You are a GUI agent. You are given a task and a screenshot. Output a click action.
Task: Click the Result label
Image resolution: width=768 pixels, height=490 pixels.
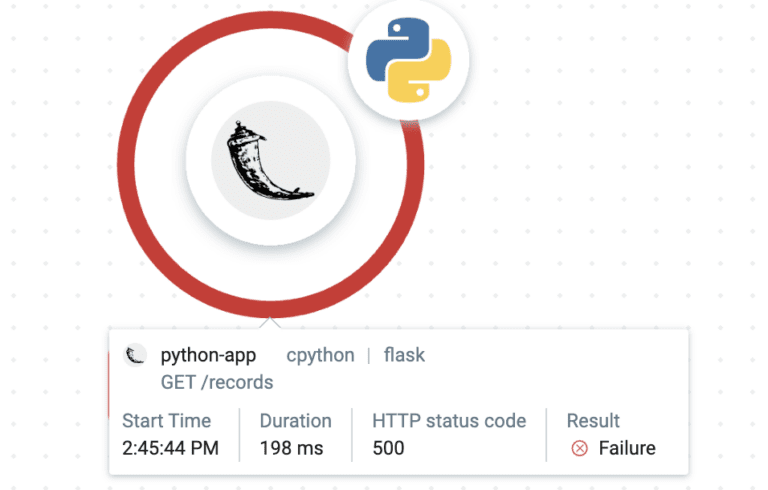[593, 421]
